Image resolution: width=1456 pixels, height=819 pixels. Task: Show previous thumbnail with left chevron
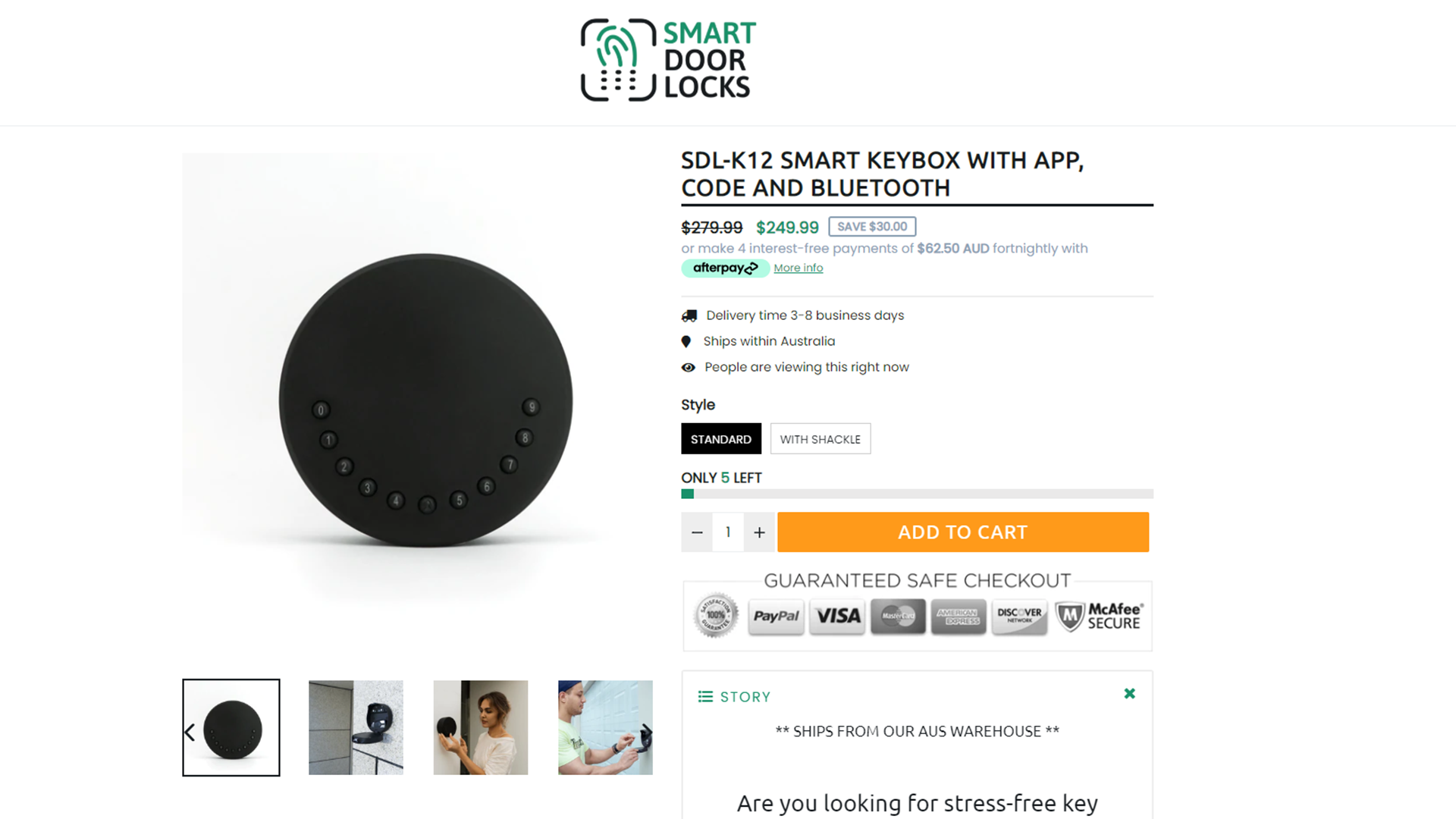pos(190,733)
